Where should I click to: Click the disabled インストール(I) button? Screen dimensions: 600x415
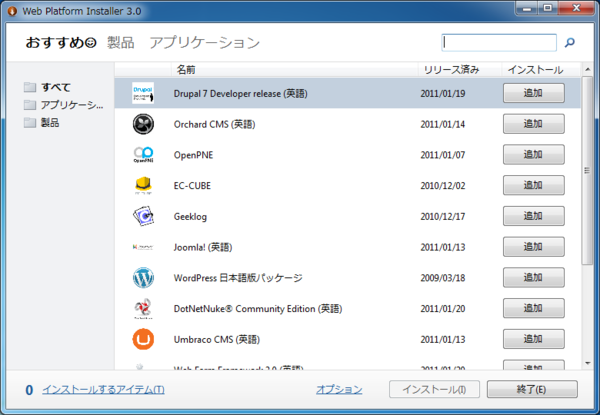[434, 389]
